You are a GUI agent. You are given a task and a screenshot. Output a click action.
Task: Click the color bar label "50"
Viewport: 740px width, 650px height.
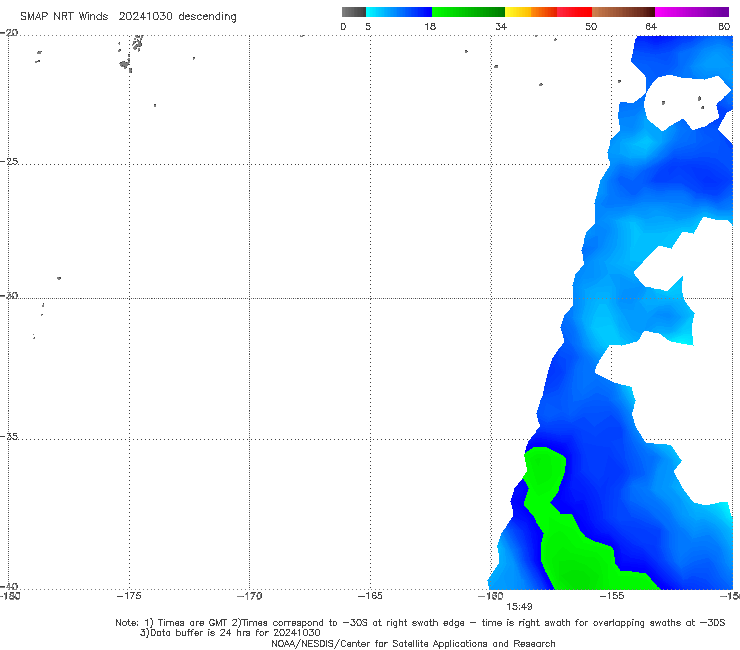[x=591, y=26]
